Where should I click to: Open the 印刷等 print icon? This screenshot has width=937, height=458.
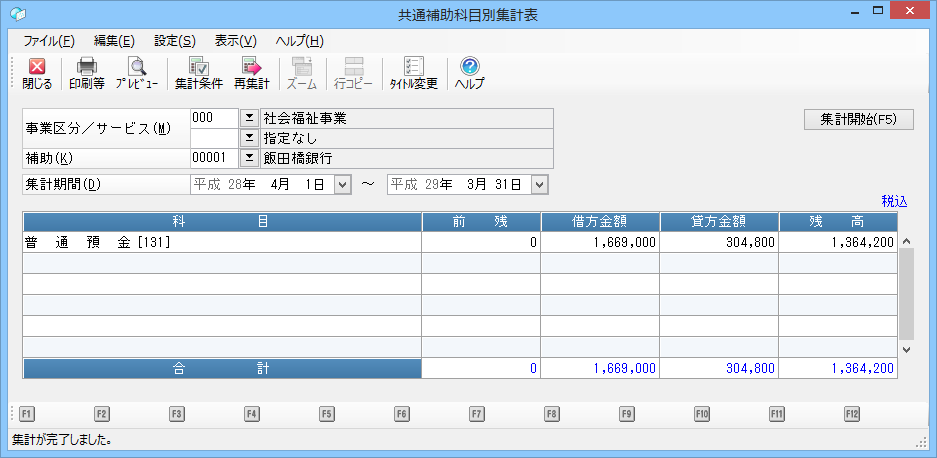(87, 74)
